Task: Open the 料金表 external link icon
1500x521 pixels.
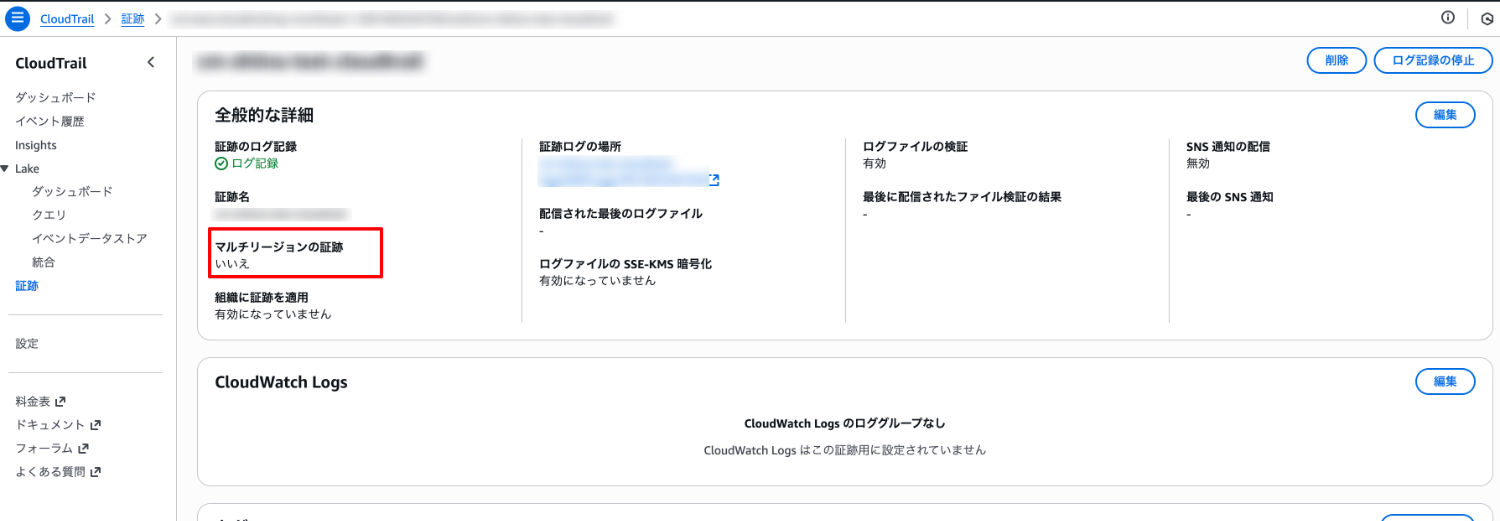Action: point(61,401)
